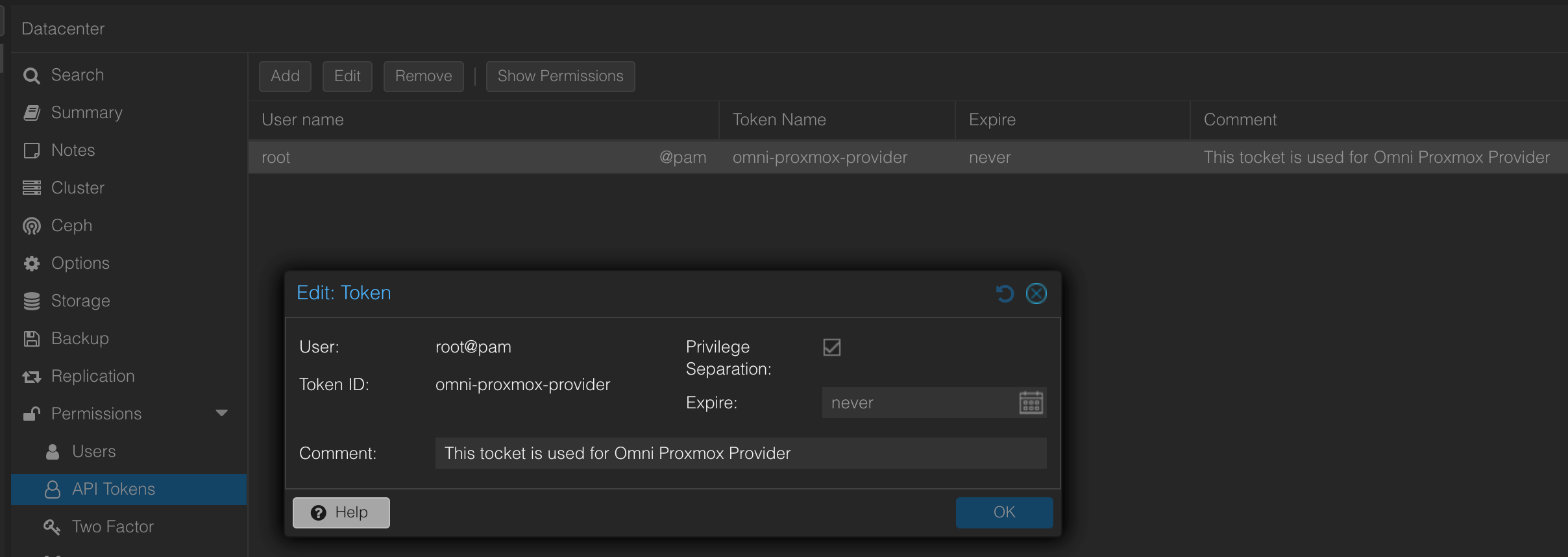Click omni-proxmox-provider cell in the table

(820, 158)
